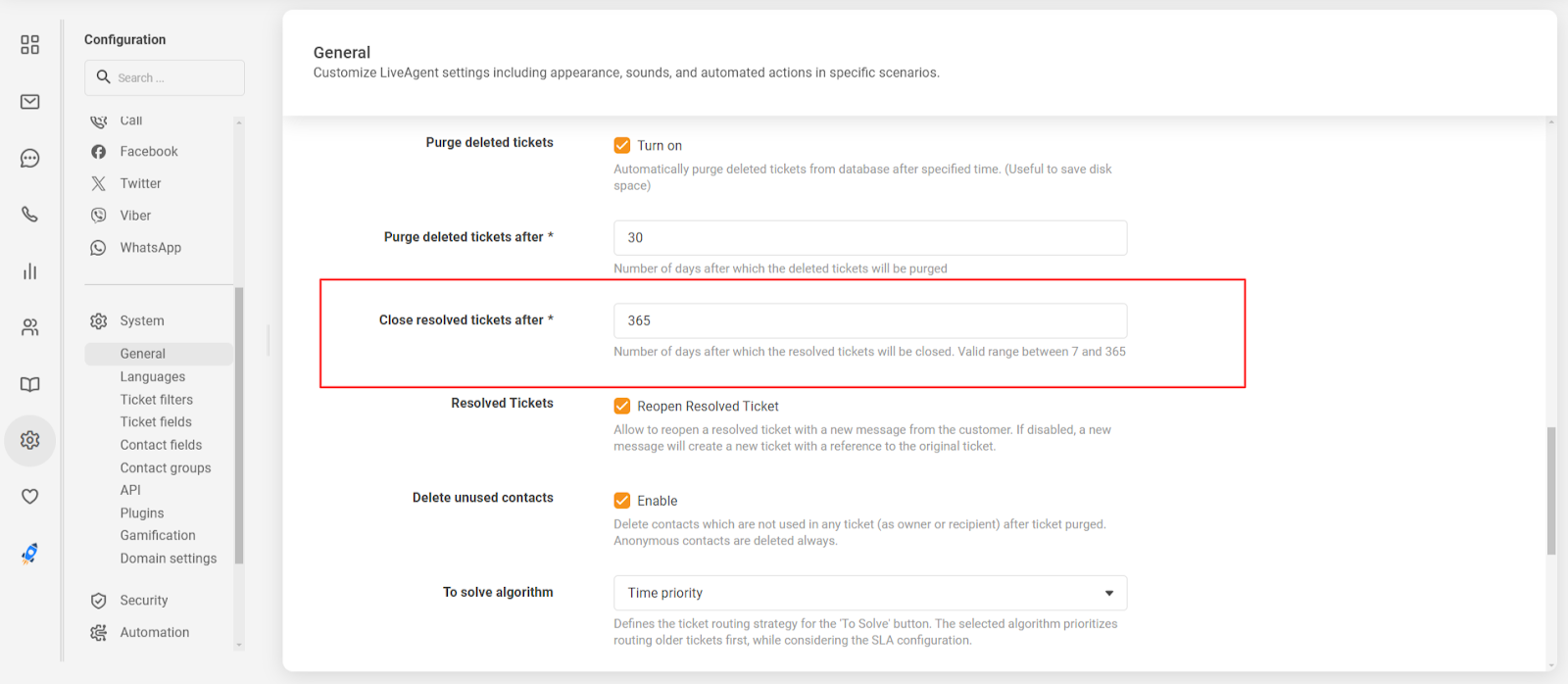The width and height of the screenshot is (1568, 684).
Task: Open the To solve algorithm dropdown
Action: click(x=869, y=593)
